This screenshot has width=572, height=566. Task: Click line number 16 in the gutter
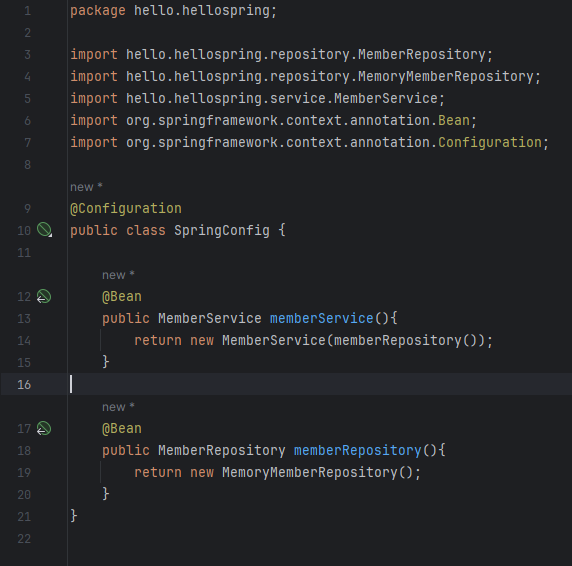[24, 384]
